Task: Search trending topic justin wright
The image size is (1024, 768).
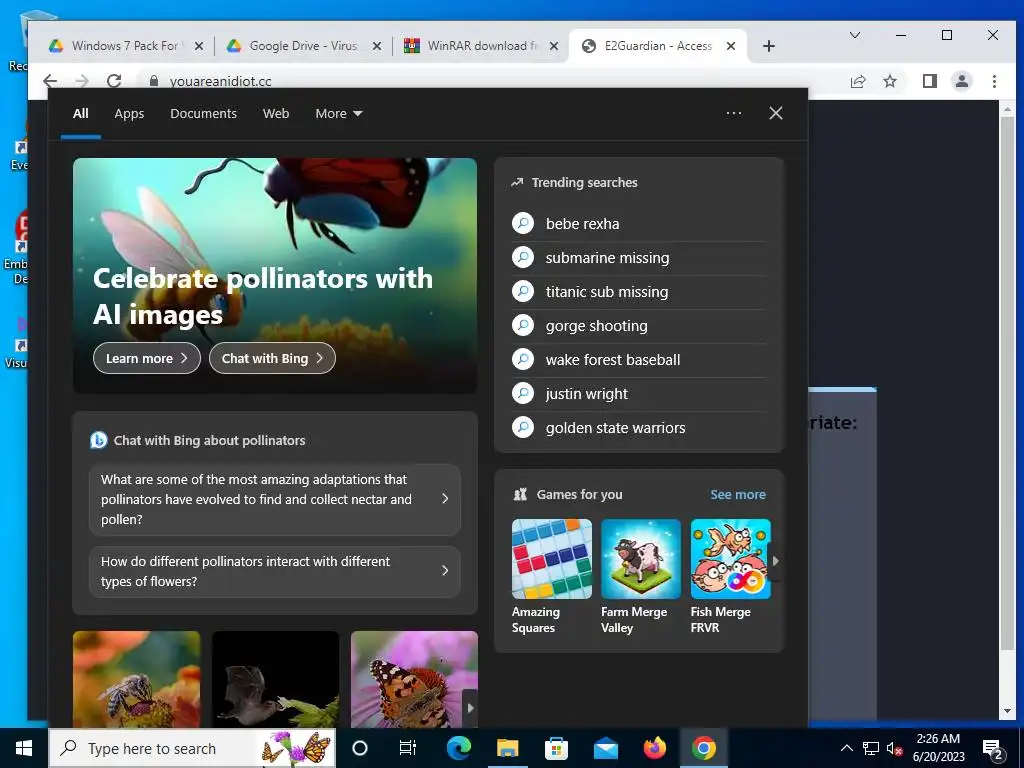Action: coord(639,394)
